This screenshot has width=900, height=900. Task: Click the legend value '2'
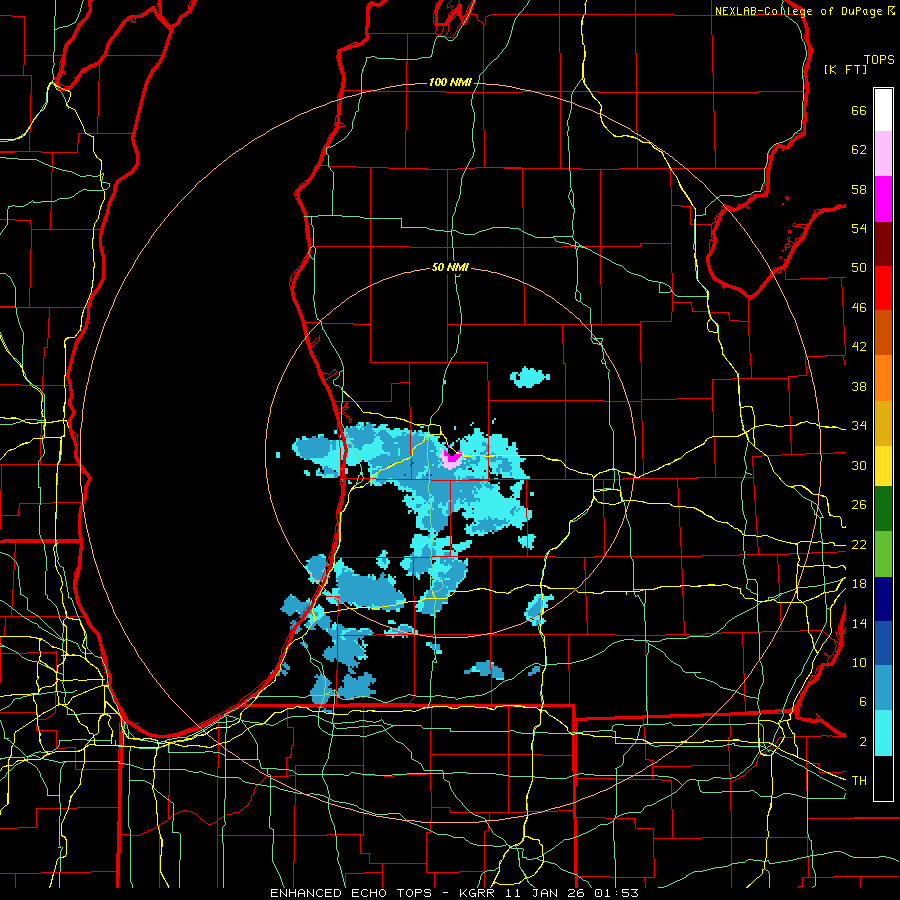(862, 742)
